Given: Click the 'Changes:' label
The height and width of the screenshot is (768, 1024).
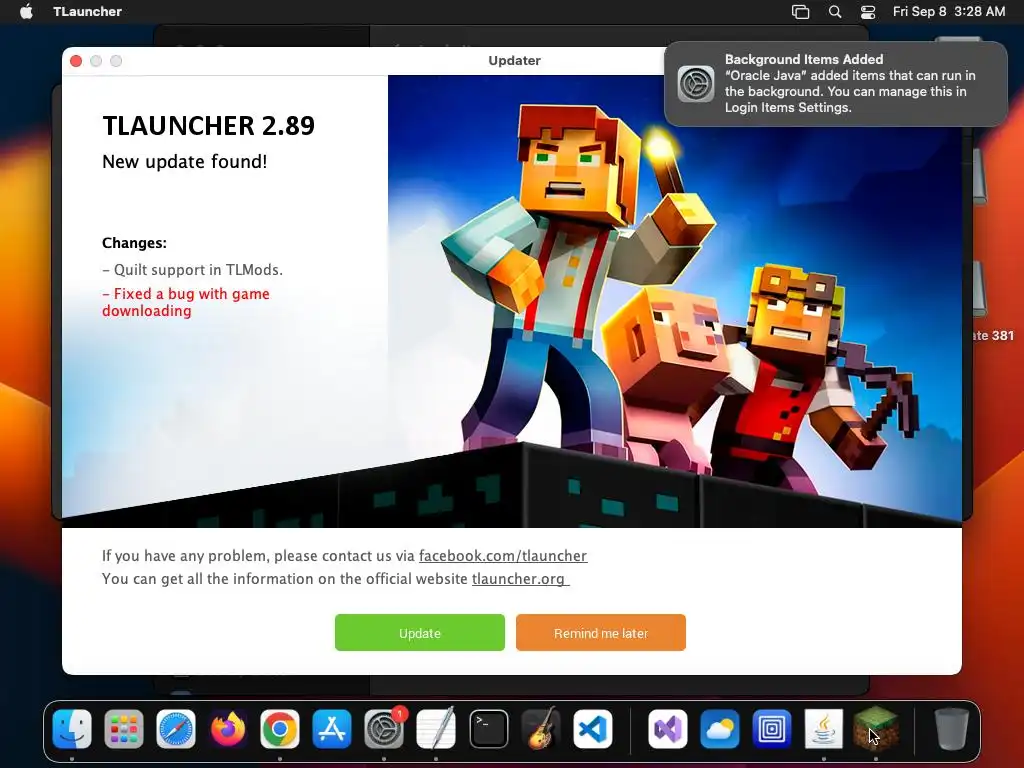Looking at the screenshot, I should pos(135,243).
